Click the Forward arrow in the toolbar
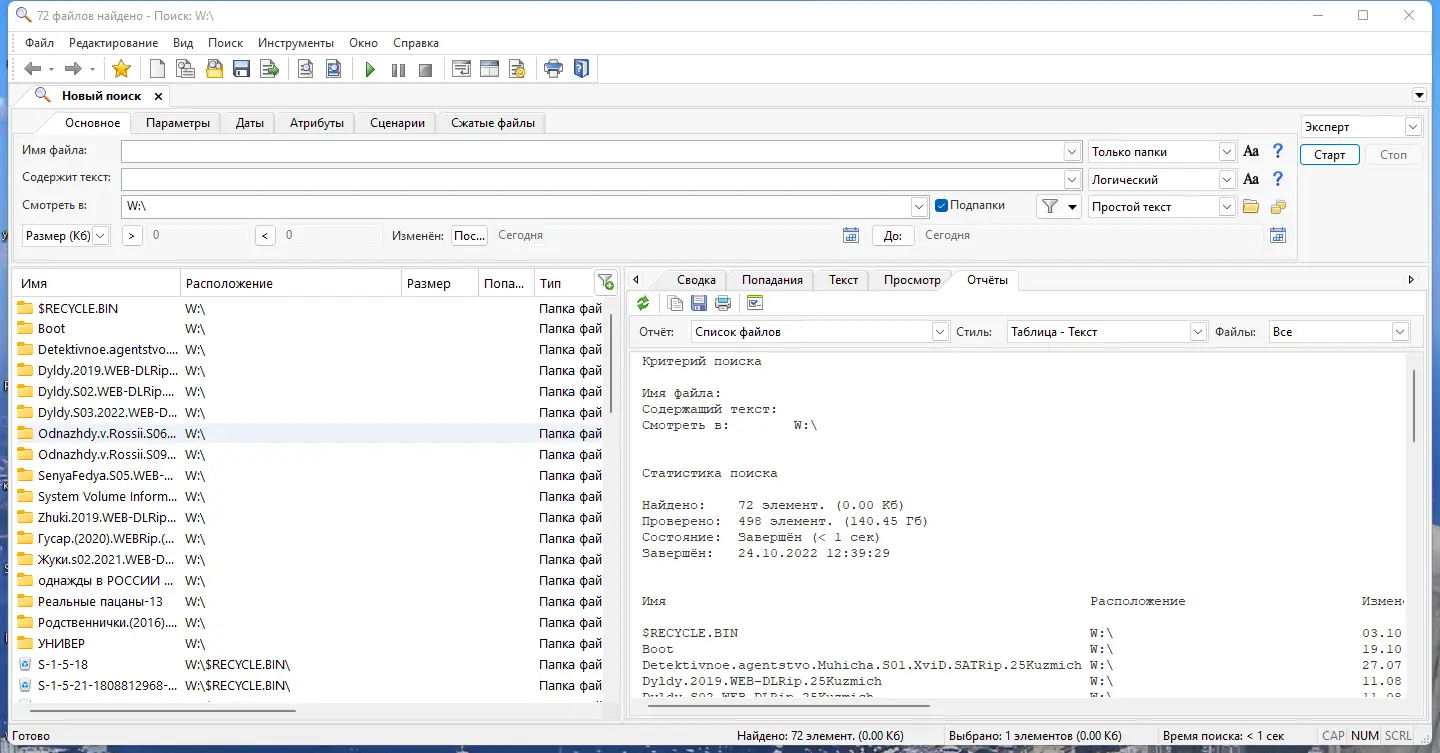The width and height of the screenshot is (1440, 753). (x=73, y=69)
